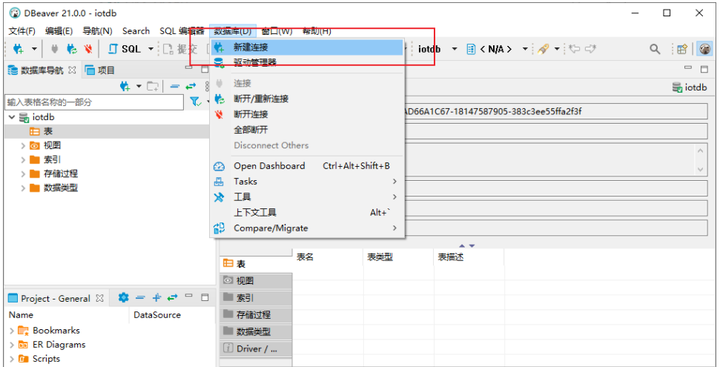Click the 输入表格名称的一部分 filter field
This screenshot has width=720, height=367.
click(x=94, y=102)
